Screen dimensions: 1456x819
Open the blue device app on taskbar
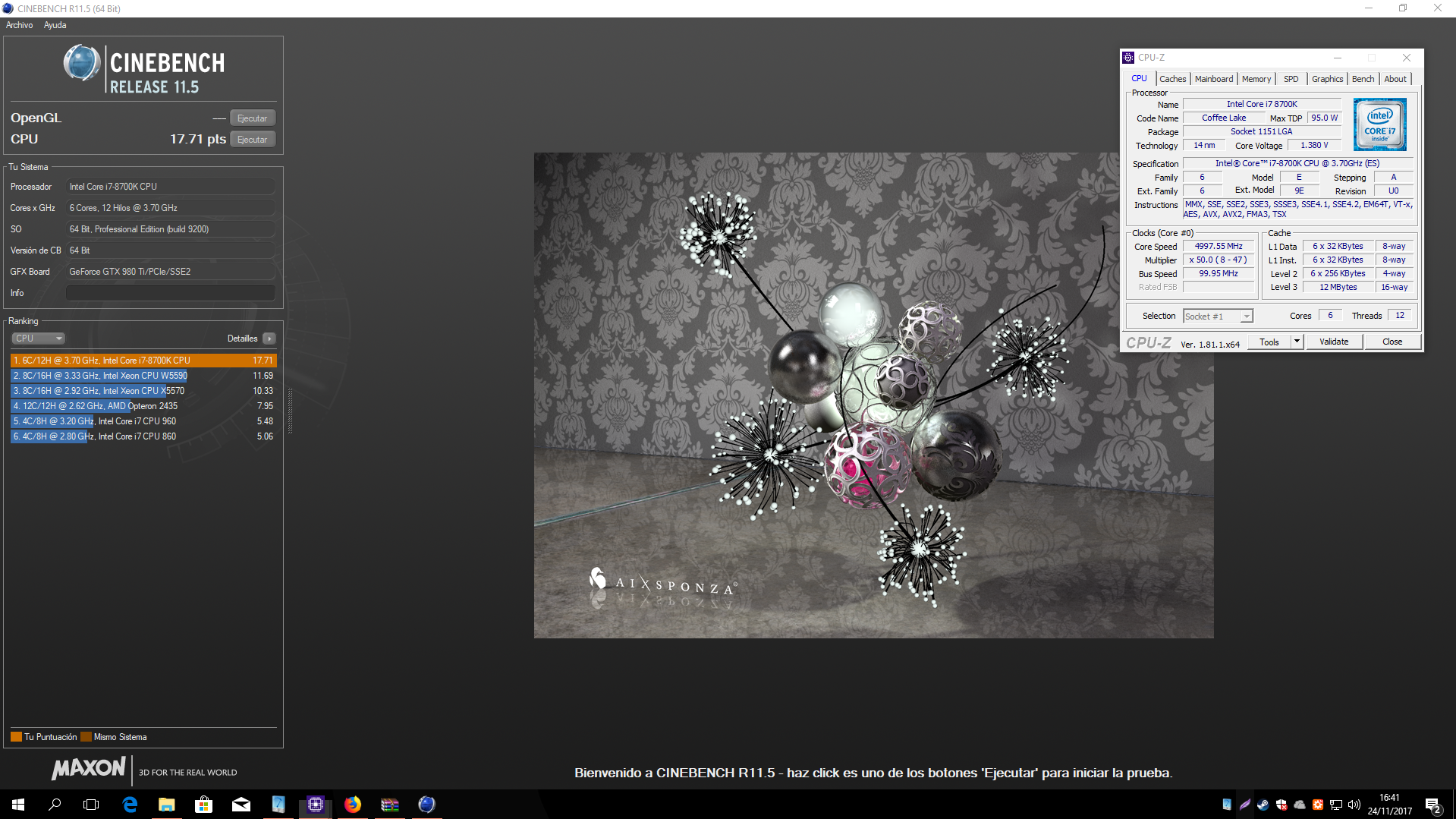click(x=278, y=805)
